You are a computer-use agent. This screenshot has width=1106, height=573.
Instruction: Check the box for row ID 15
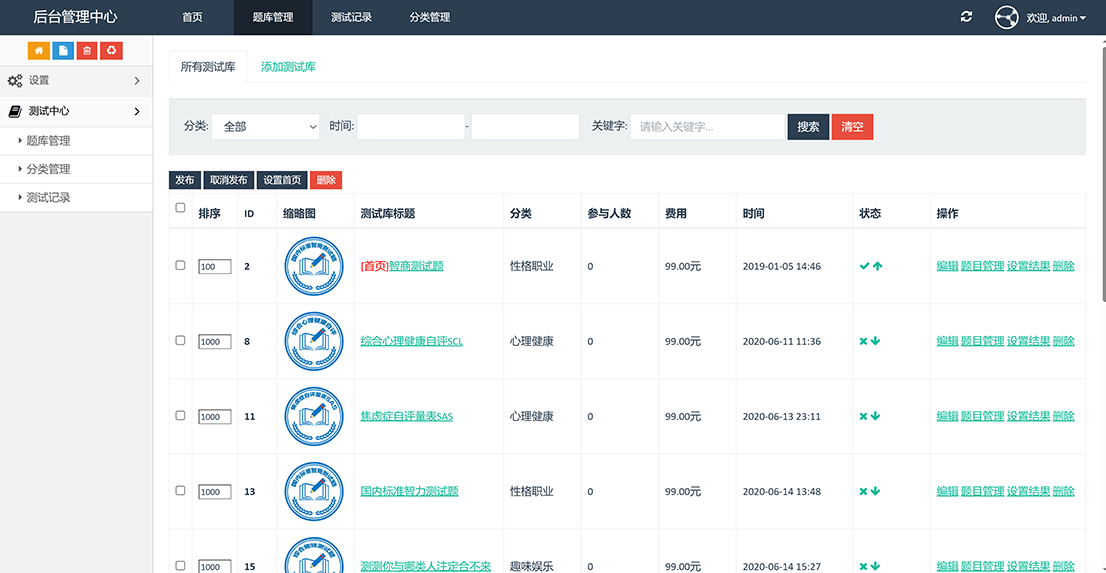click(x=180, y=565)
